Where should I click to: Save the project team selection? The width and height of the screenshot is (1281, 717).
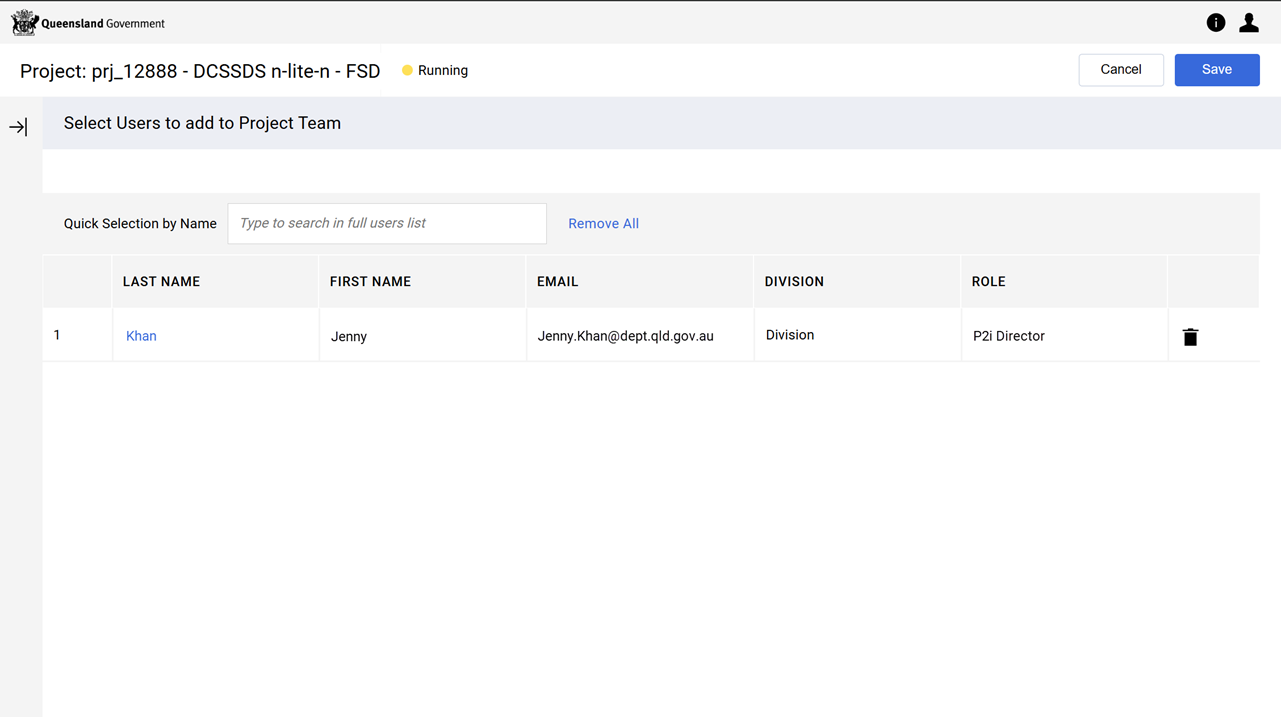point(1216,70)
